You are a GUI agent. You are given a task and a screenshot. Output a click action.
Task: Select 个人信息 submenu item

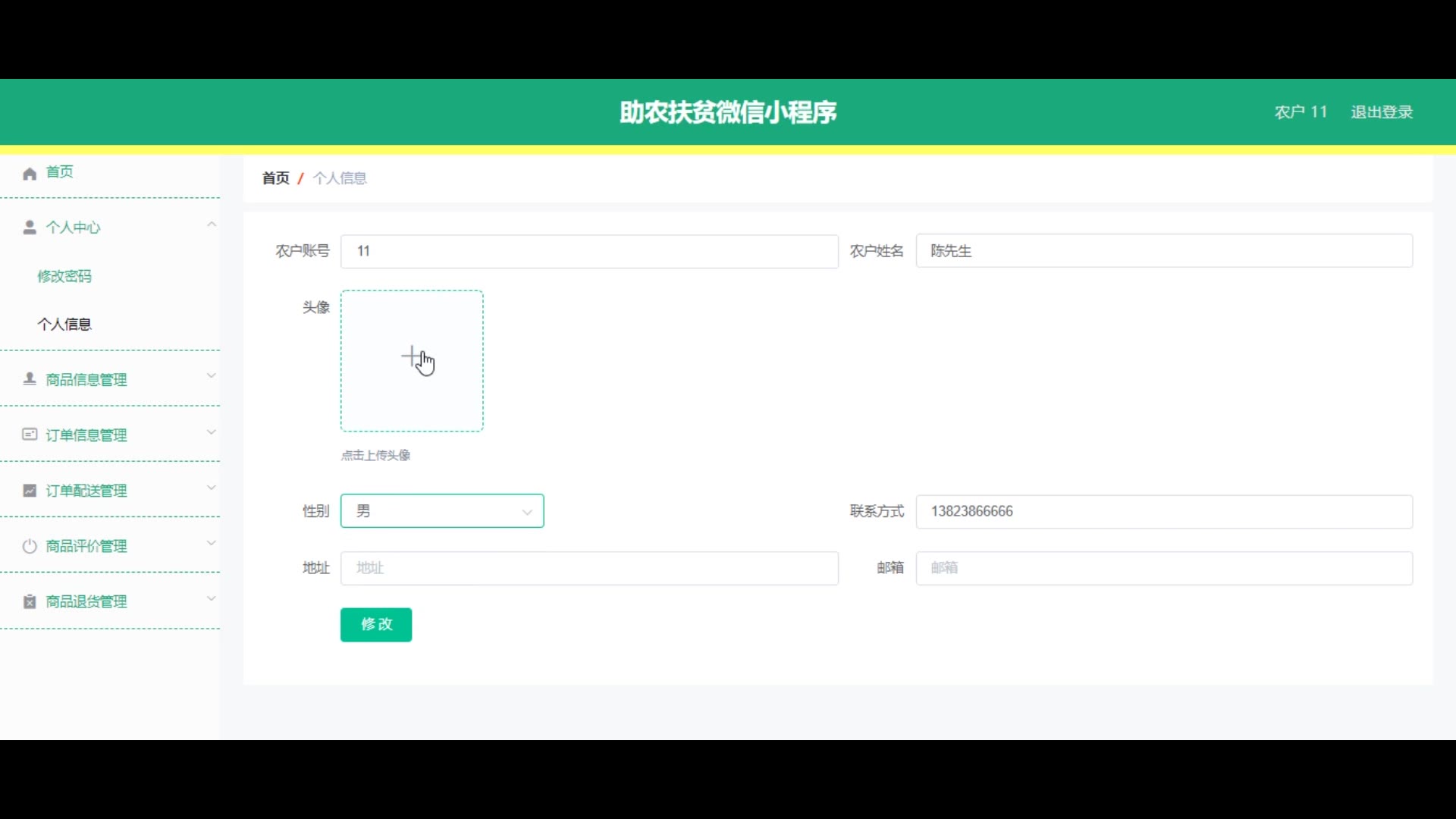click(x=64, y=325)
